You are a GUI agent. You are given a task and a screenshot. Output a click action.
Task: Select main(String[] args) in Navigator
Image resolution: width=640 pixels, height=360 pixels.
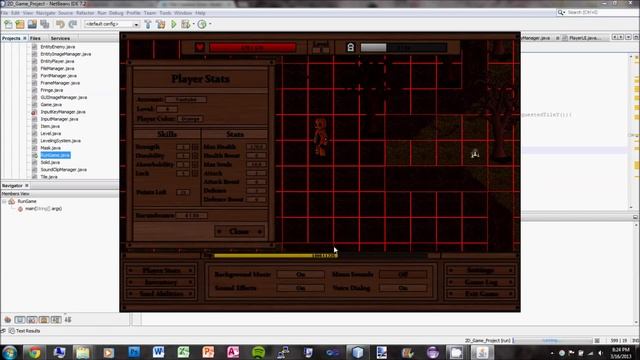tap(43, 209)
